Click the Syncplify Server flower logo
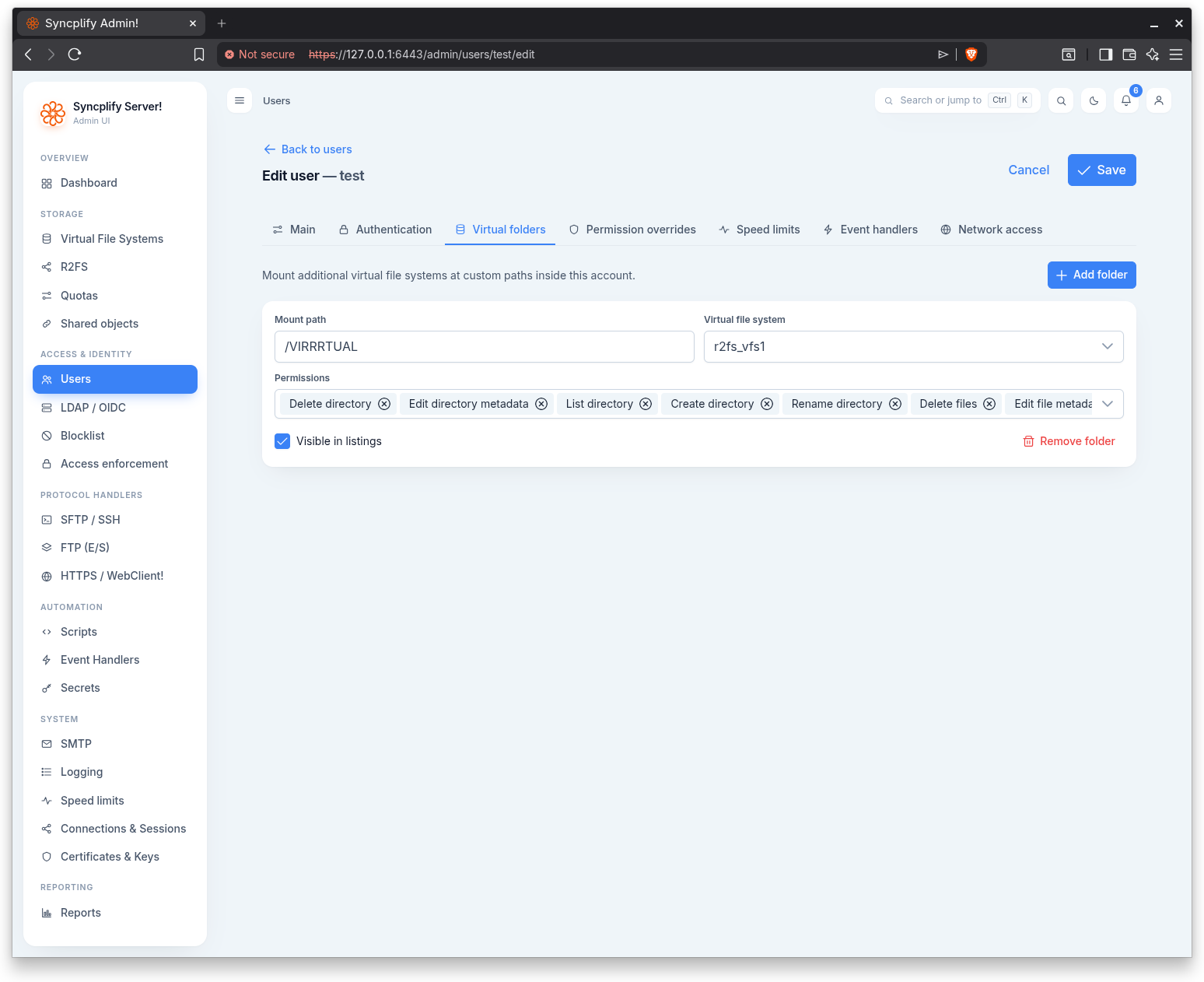This screenshot has height=982, width=1204. pos(53,114)
